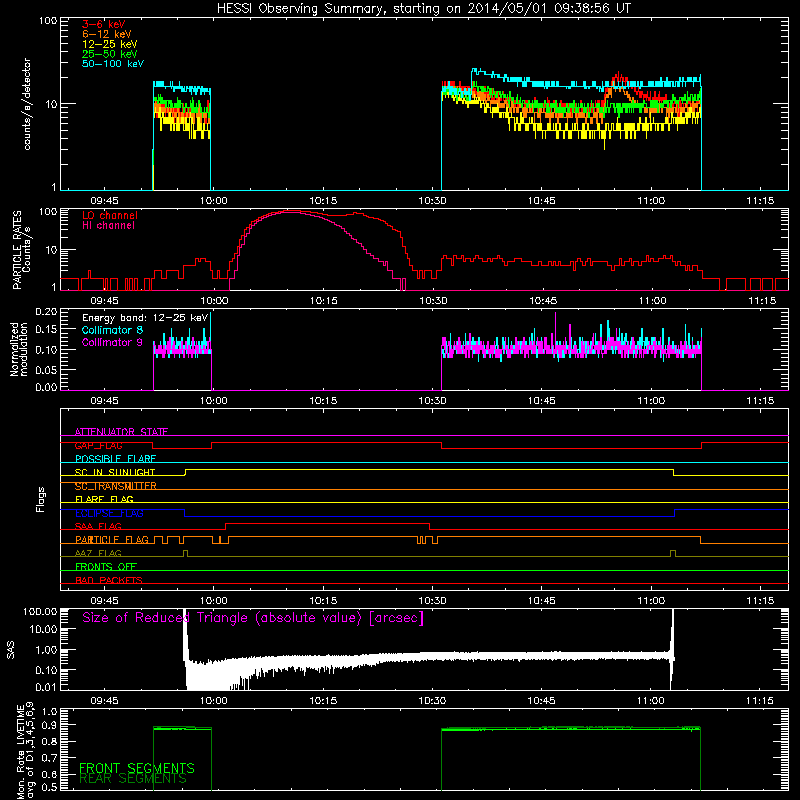Click the POSSIBLE_FLARE flag label
The image size is (800, 800).
[115, 459]
